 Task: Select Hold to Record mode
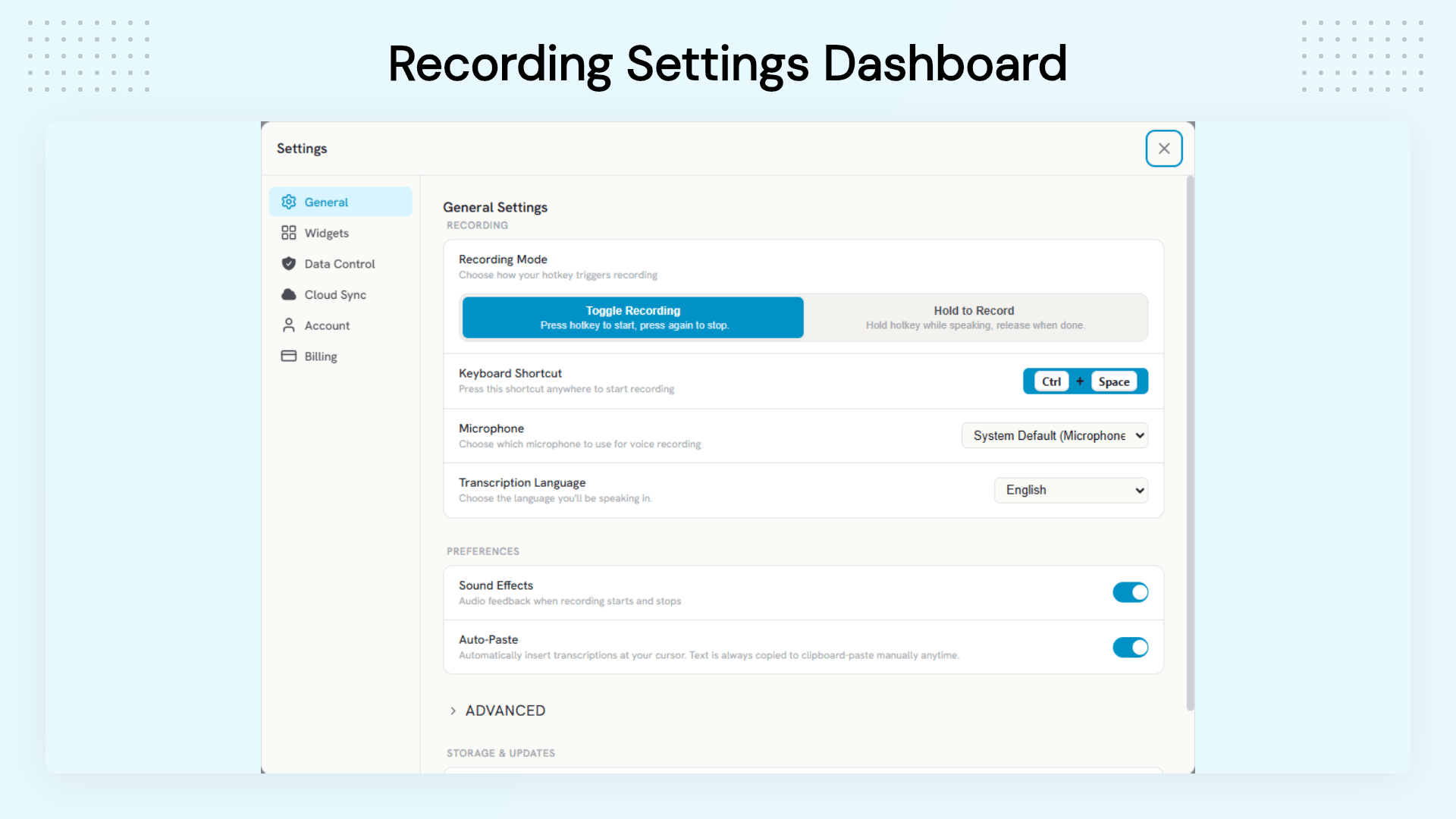click(x=974, y=317)
